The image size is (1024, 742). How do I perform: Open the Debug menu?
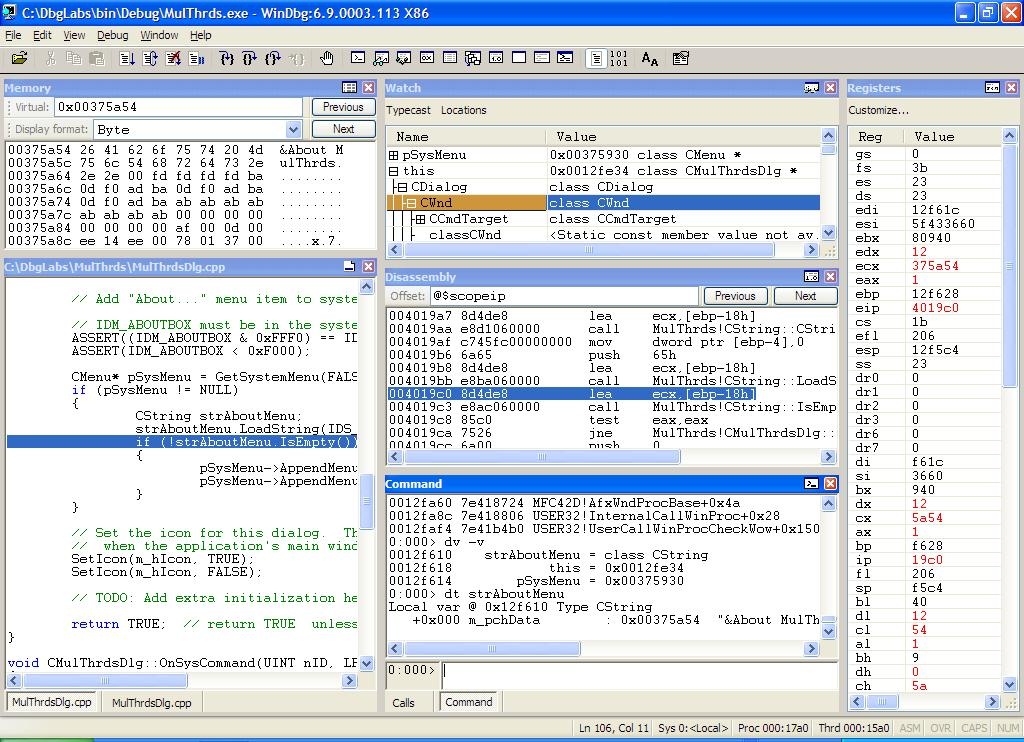pos(112,35)
